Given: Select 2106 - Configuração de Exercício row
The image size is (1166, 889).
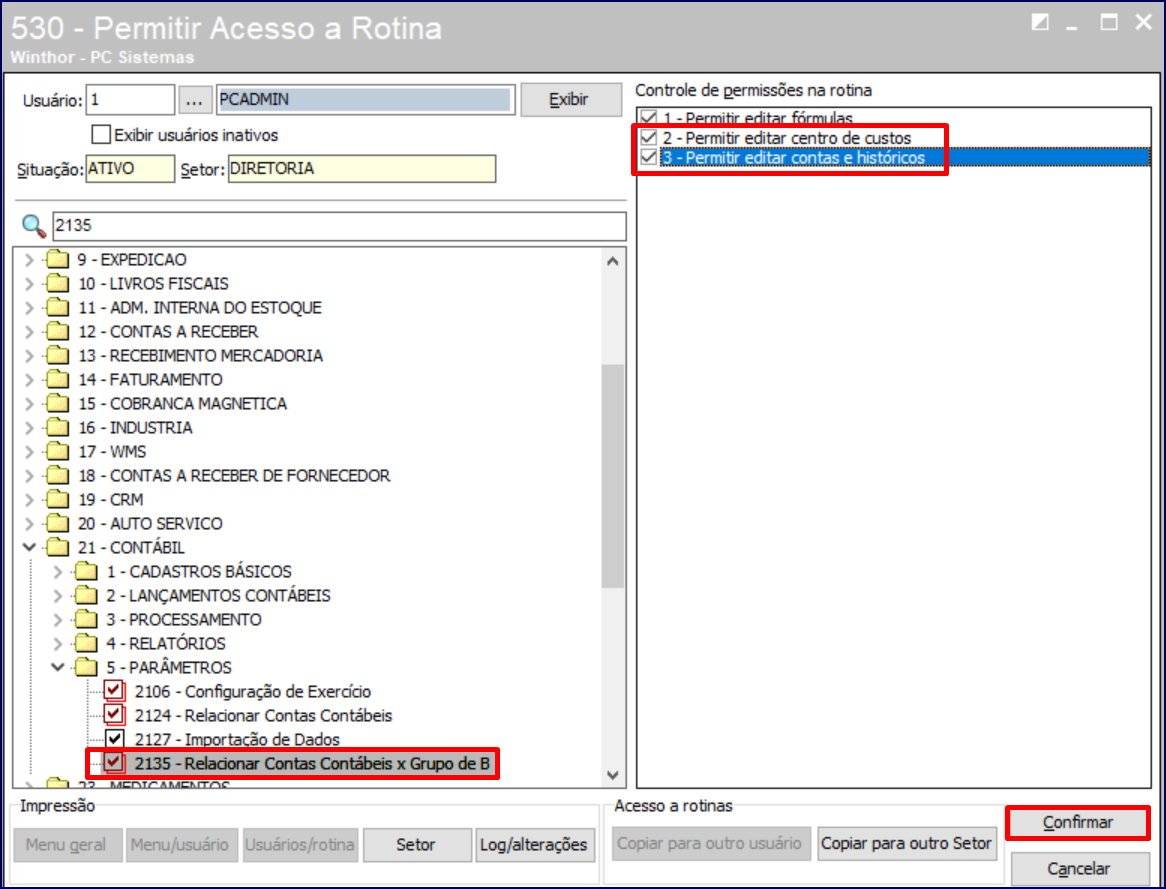Looking at the screenshot, I should [x=253, y=692].
